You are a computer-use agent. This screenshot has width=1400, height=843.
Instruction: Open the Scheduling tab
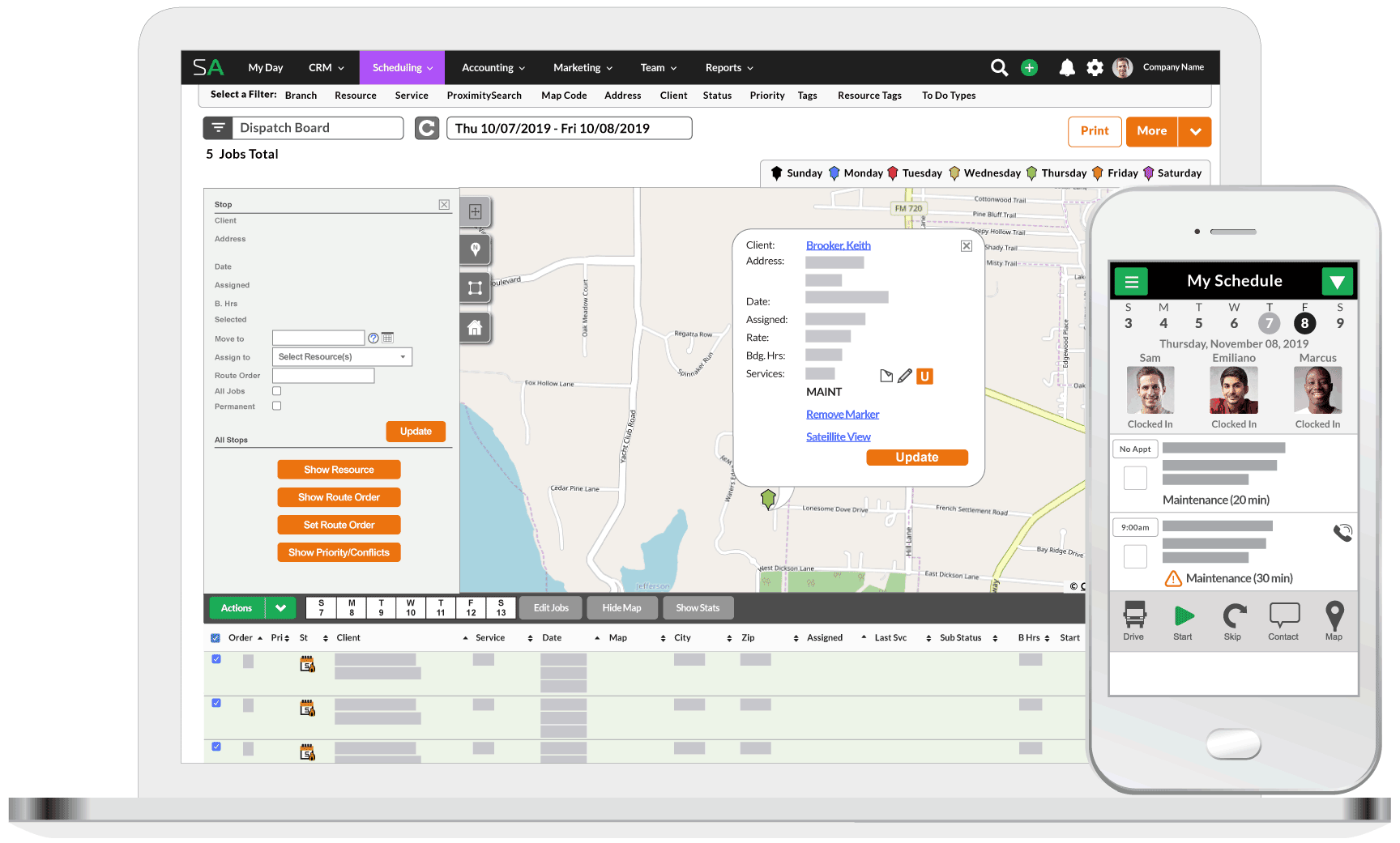[x=403, y=68]
